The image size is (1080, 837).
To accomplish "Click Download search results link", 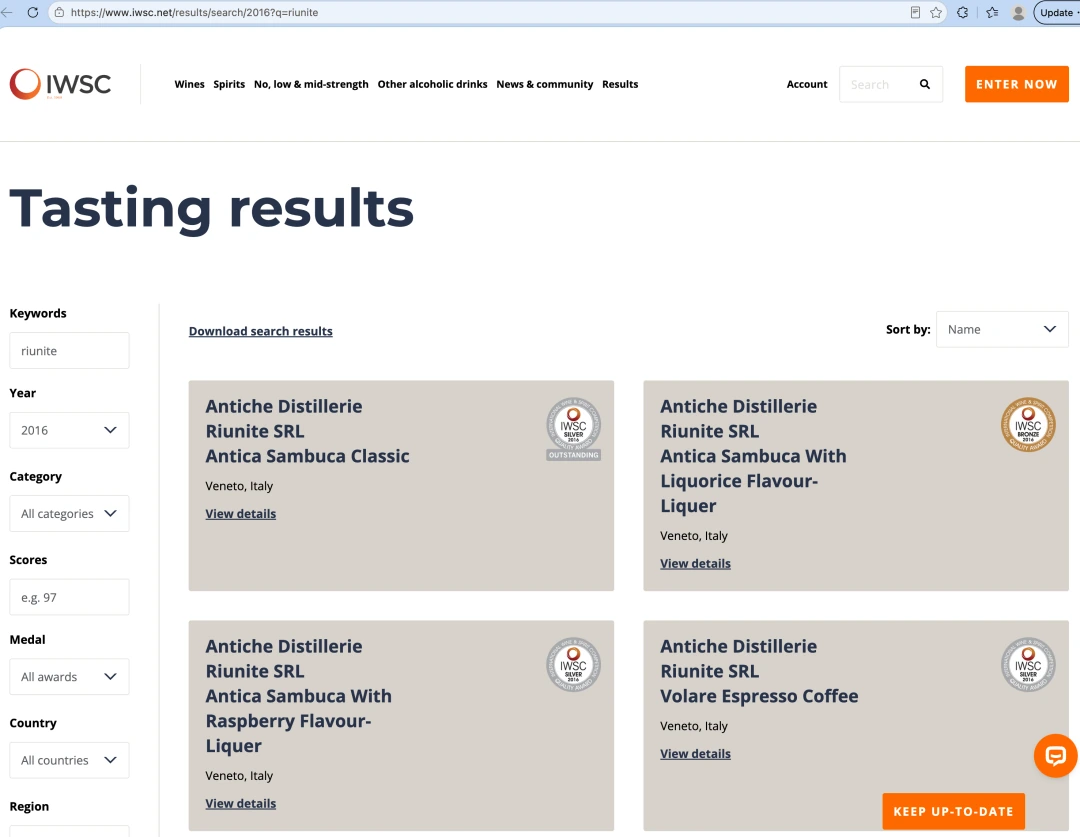I will [x=260, y=331].
